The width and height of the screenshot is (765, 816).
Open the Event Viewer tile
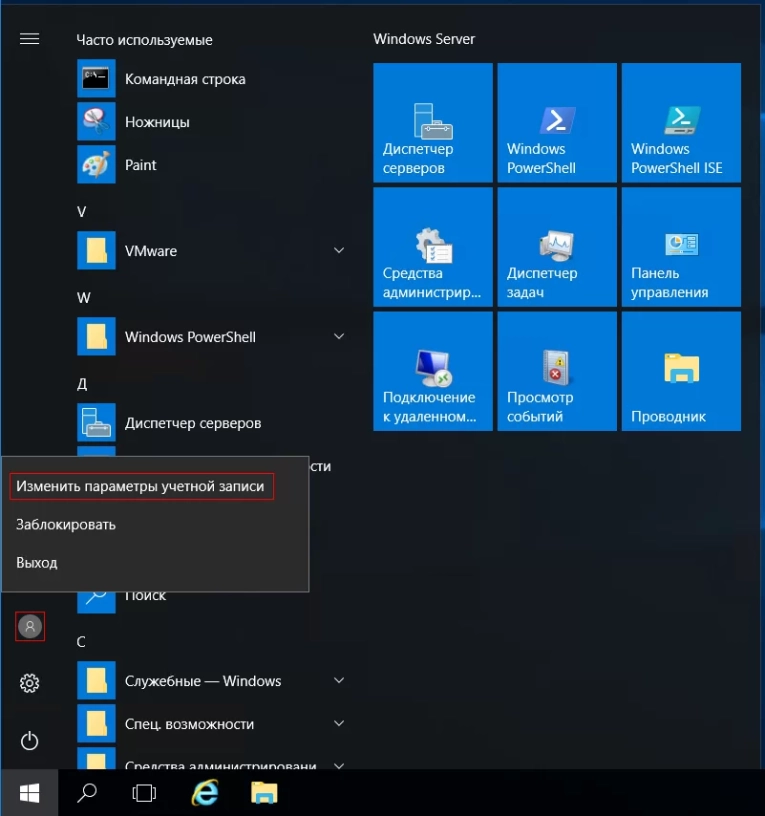point(557,371)
